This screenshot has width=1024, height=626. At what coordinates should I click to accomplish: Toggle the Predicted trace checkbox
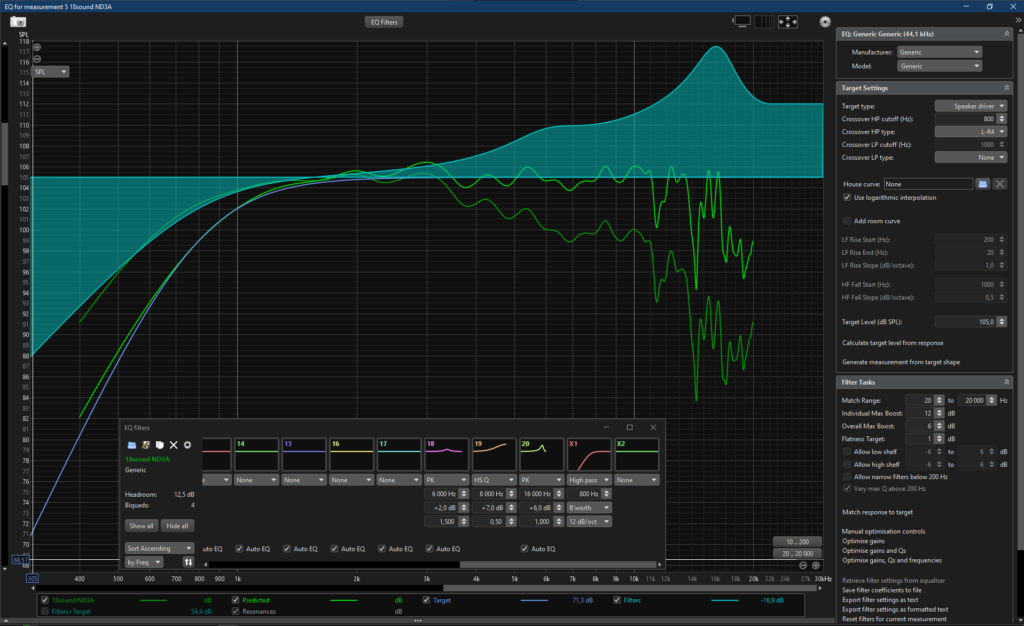pos(236,600)
